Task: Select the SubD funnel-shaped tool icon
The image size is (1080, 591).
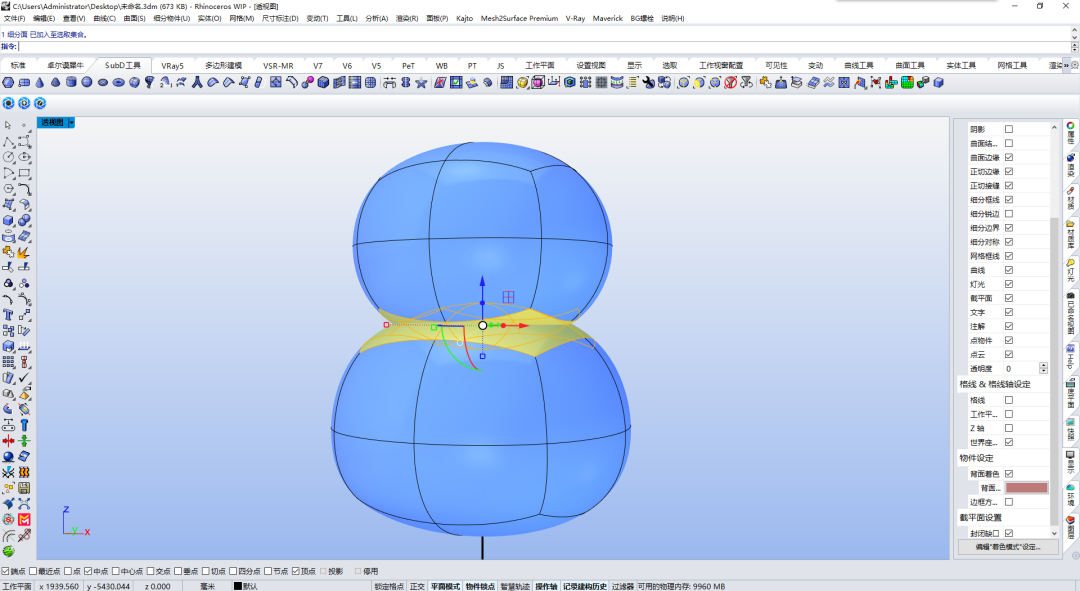Action: point(149,82)
